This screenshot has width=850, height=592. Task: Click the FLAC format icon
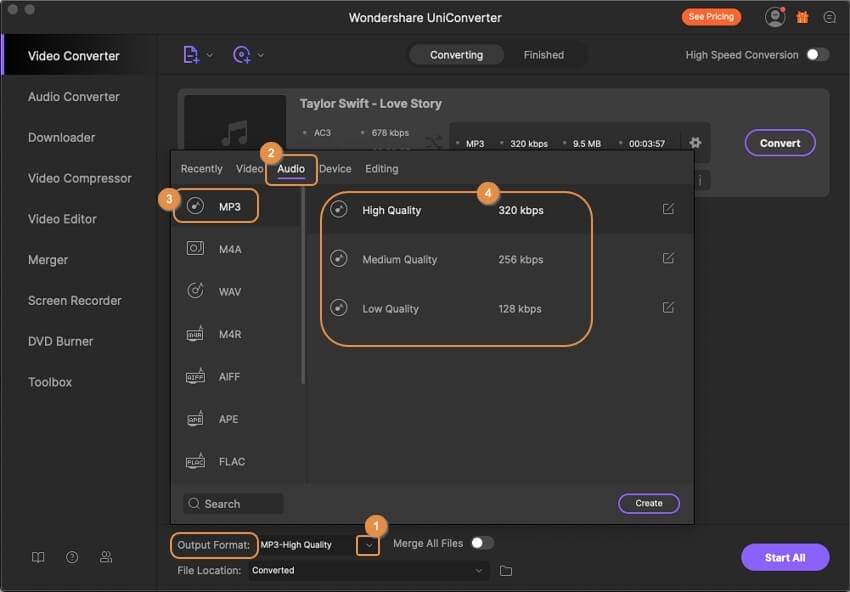(x=195, y=461)
